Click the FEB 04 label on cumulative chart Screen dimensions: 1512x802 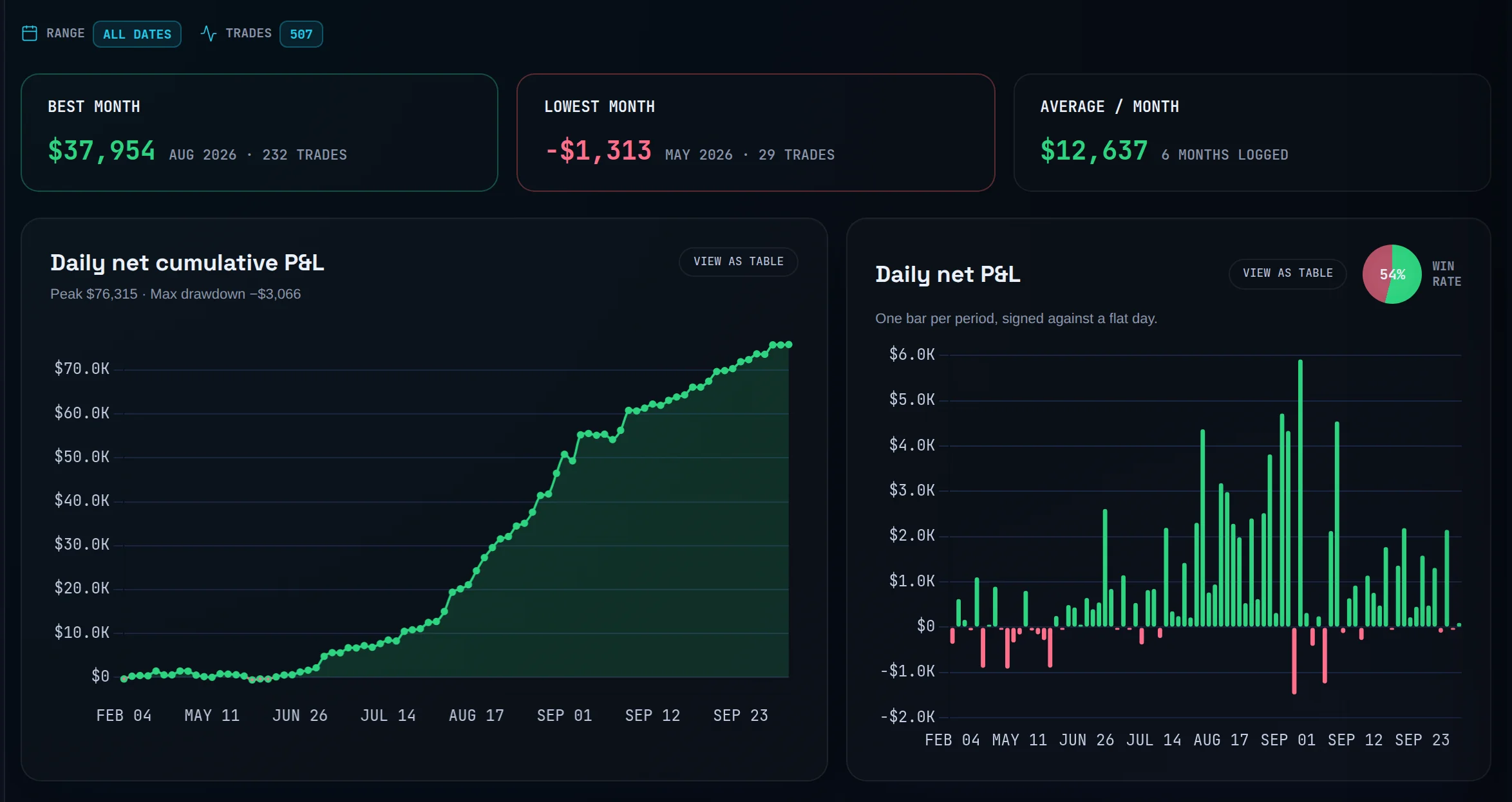[x=124, y=716]
